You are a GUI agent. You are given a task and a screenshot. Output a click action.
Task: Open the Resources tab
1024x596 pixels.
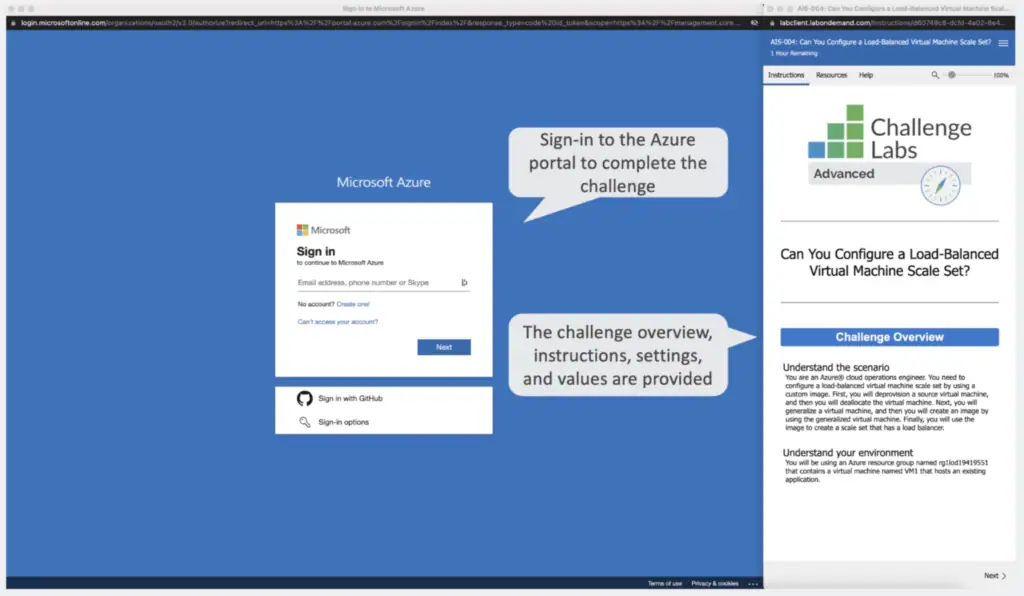pos(831,75)
